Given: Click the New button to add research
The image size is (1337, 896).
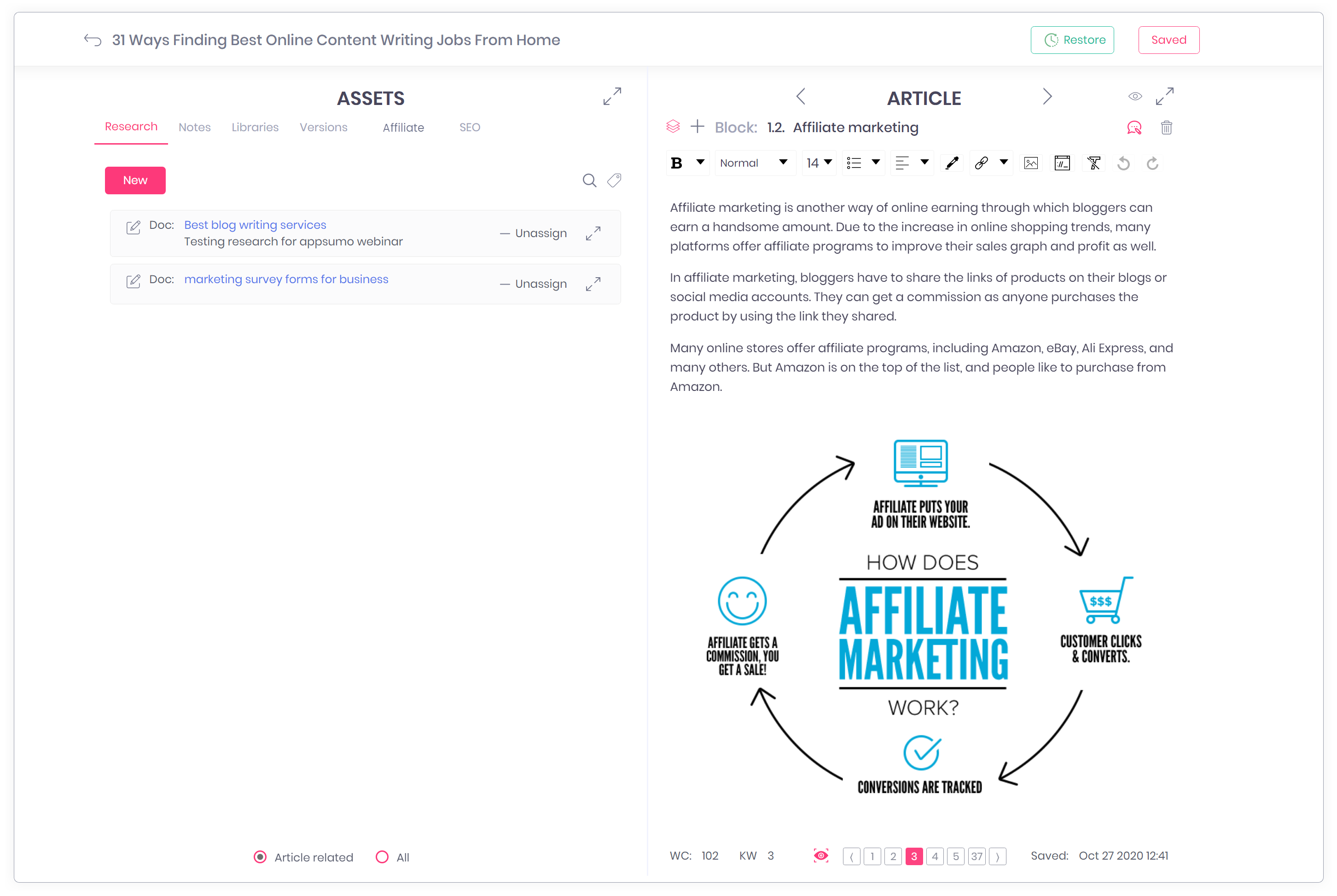Looking at the screenshot, I should pyautogui.click(x=135, y=180).
